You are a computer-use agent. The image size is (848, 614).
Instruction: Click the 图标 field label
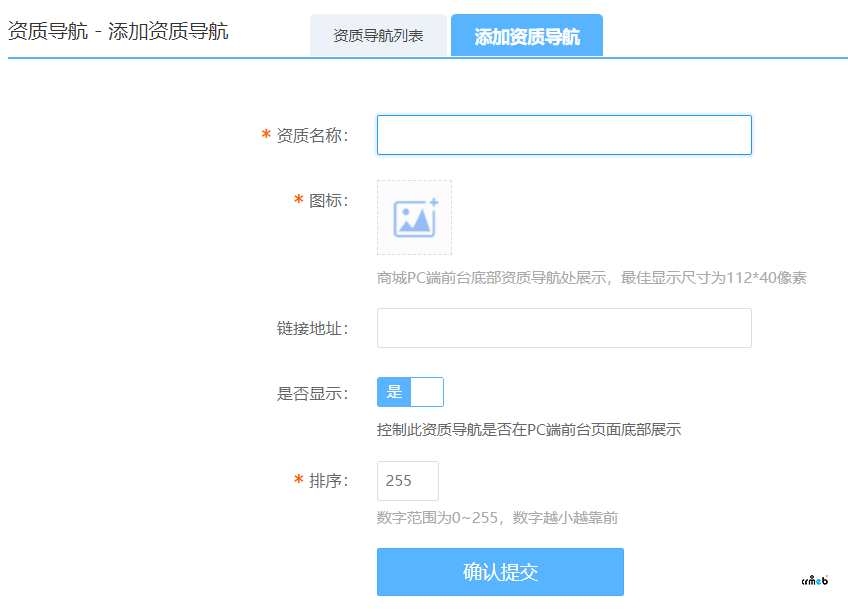pos(328,201)
